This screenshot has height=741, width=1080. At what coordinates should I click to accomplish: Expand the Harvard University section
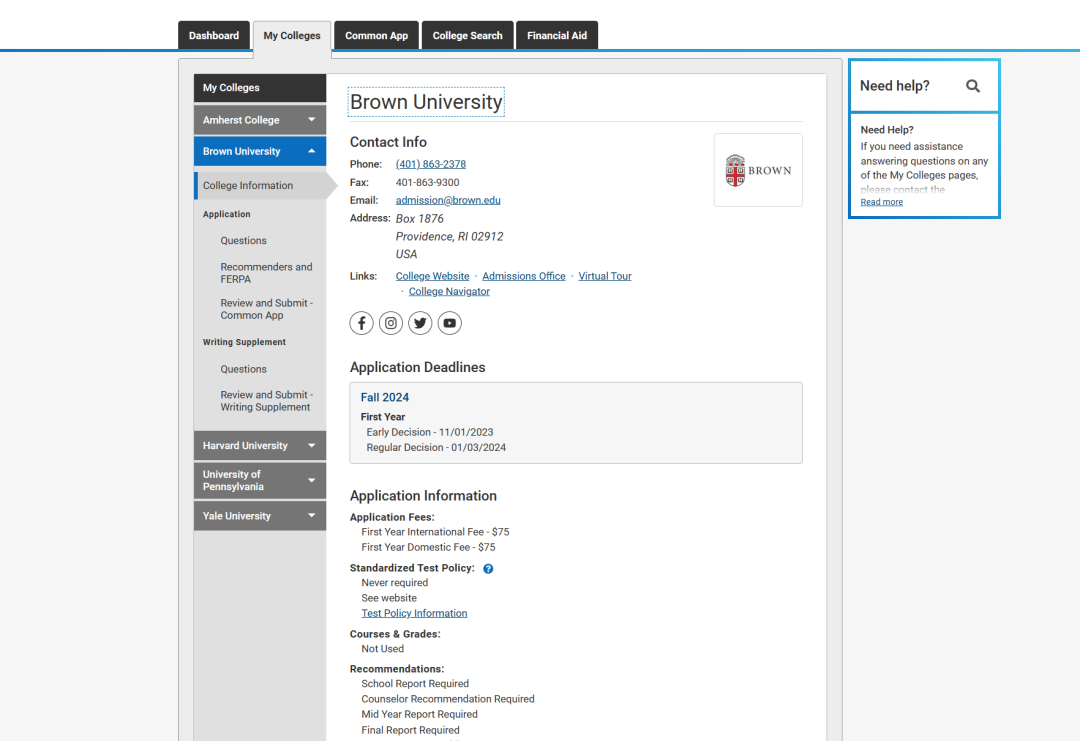(x=260, y=446)
